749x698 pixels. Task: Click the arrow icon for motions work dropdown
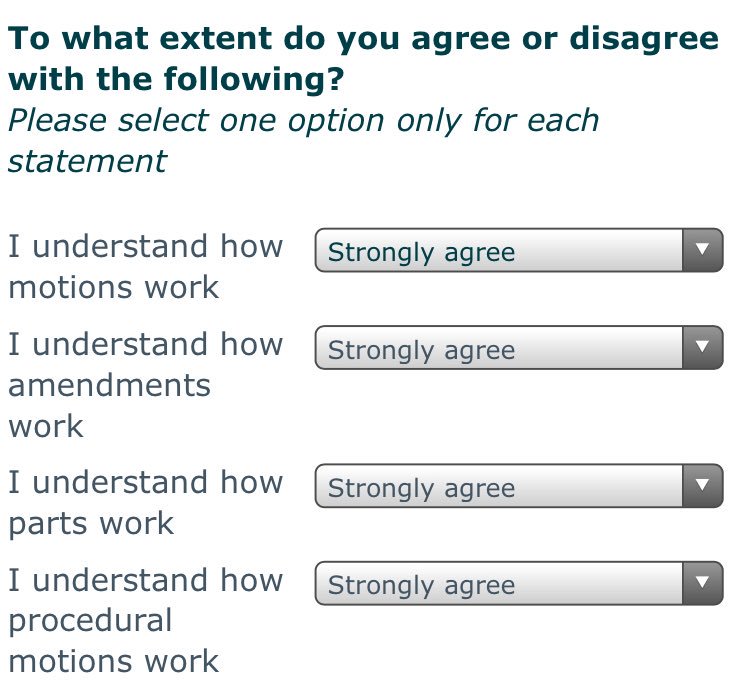[702, 250]
